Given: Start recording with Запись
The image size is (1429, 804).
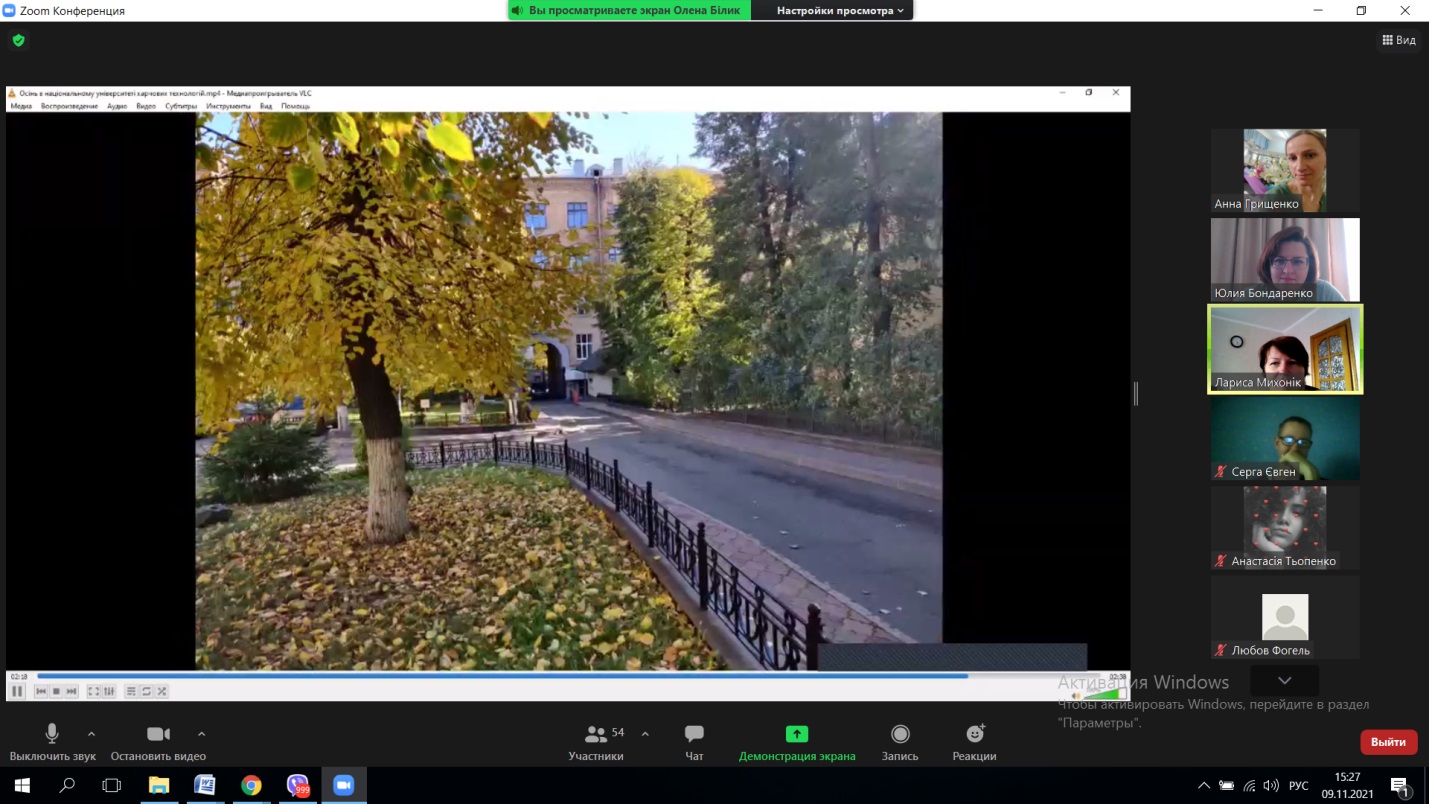Looking at the screenshot, I should (x=900, y=743).
